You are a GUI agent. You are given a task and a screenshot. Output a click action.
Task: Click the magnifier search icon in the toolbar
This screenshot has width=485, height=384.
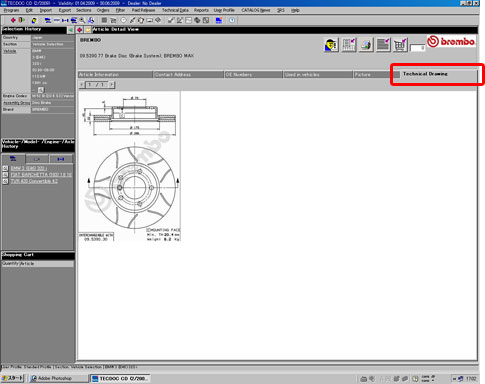click(x=82, y=20)
